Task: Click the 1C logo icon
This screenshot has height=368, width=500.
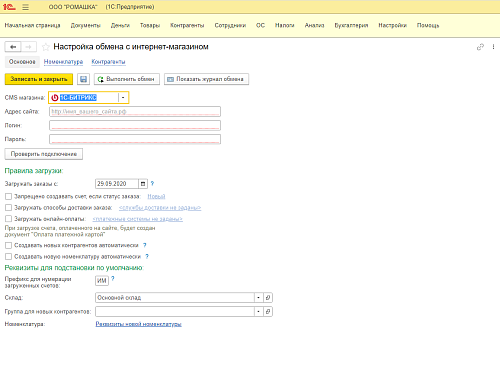Action: point(9,7)
